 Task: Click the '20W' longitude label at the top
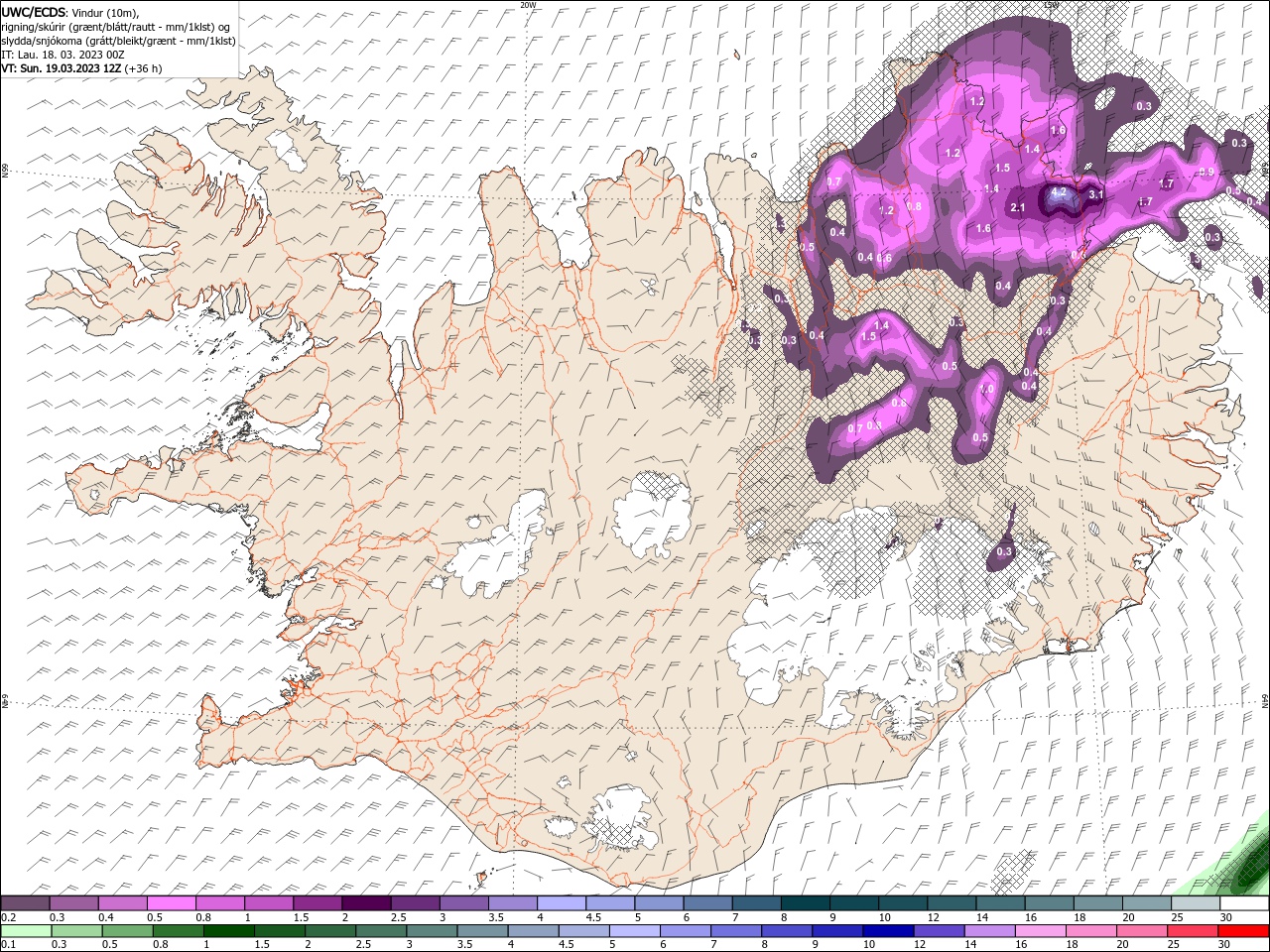click(x=528, y=5)
